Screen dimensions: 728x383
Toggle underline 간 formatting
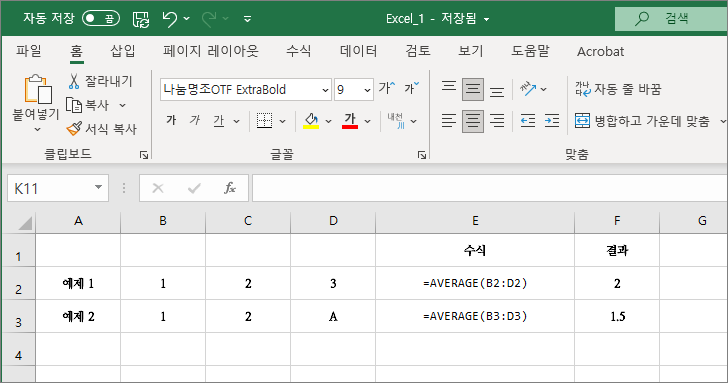219,121
